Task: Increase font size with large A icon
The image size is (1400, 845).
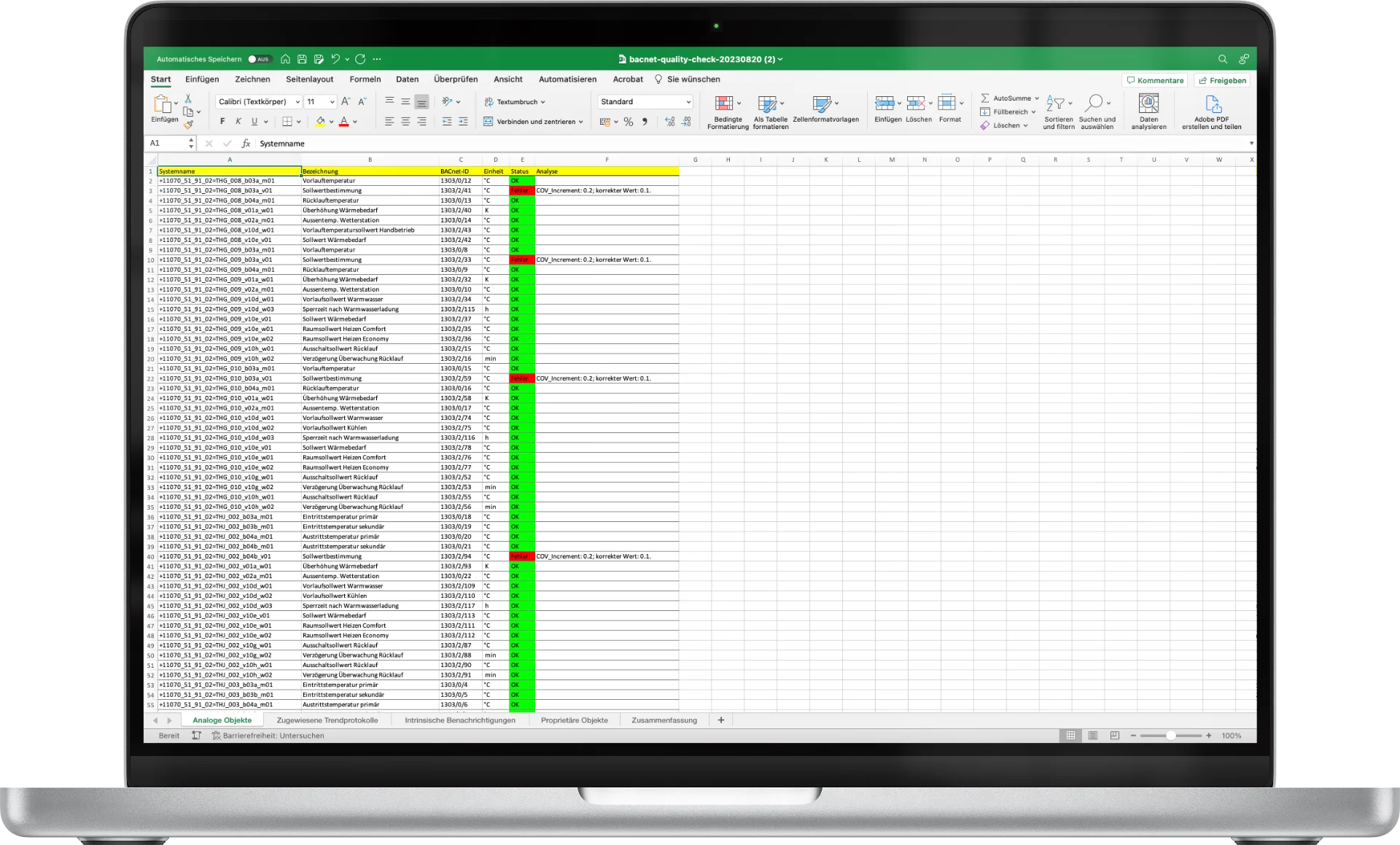Action: coord(346,101)
